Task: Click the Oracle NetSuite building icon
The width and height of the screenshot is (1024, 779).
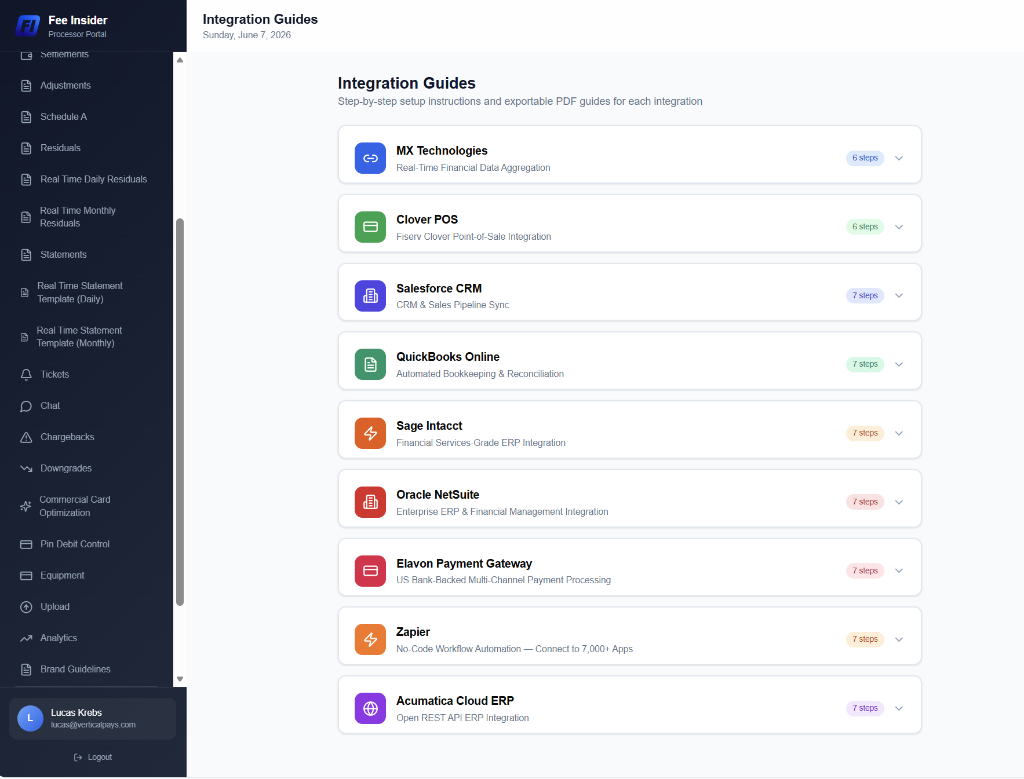Action: click(x=370, y=502)
